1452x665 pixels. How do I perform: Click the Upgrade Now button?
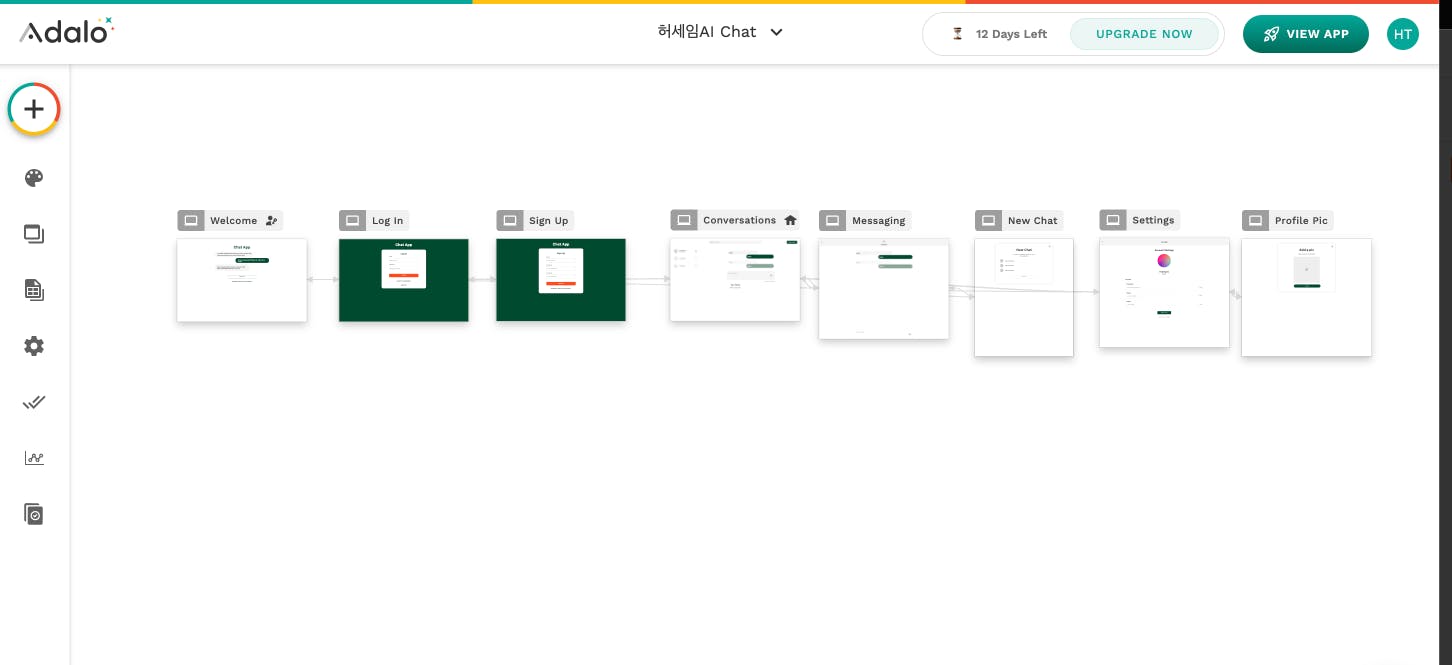pos(1144,34)
